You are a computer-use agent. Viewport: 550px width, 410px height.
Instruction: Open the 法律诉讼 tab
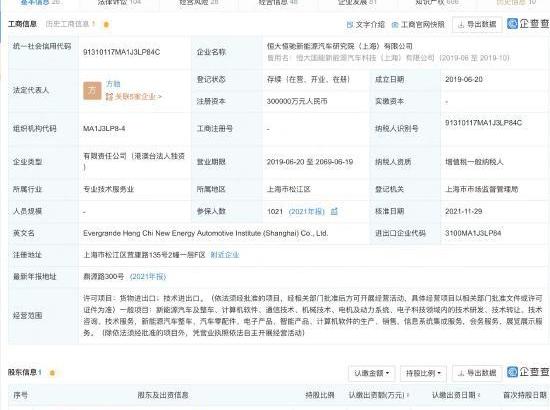click(119, 2)
